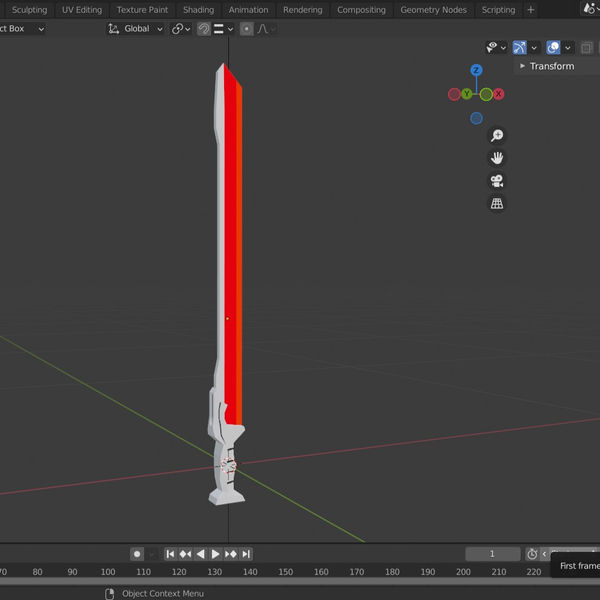The height and width of the screenshot is (600, 600).
Task: Click the current frame field showing 1
Action: [x=492, y=554]
